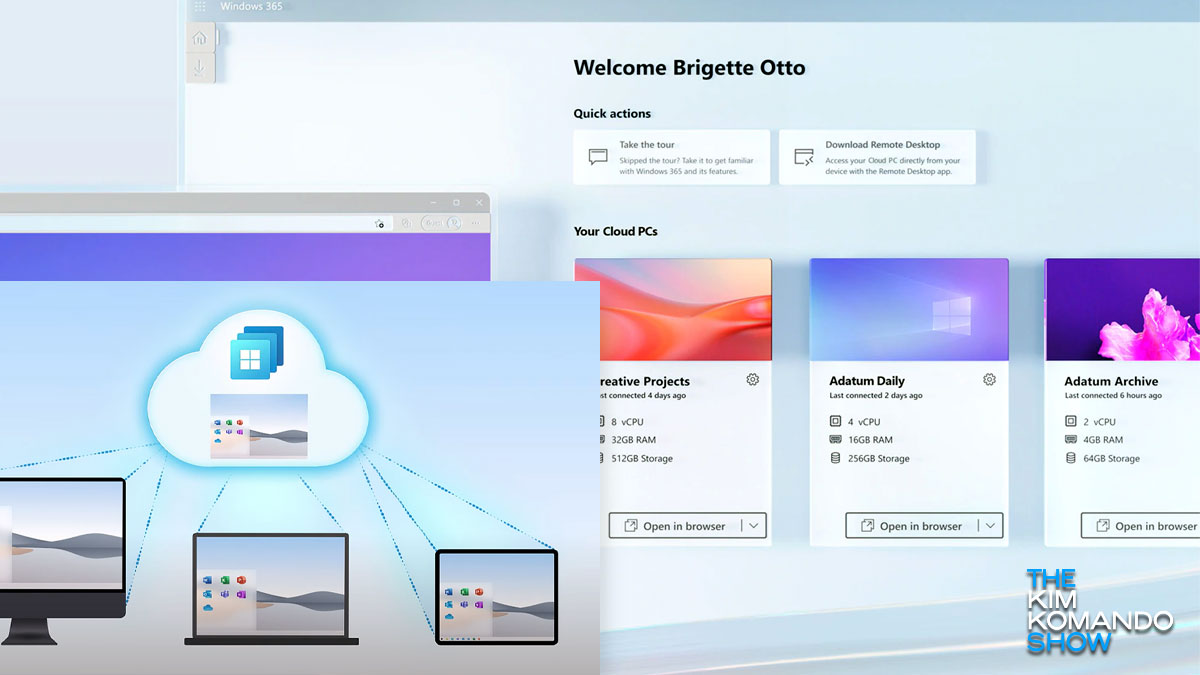Screen dimensions: 1200x675
Task: Open the app launcher grid beside Windows 365
Action: click(x=199, y=6)
